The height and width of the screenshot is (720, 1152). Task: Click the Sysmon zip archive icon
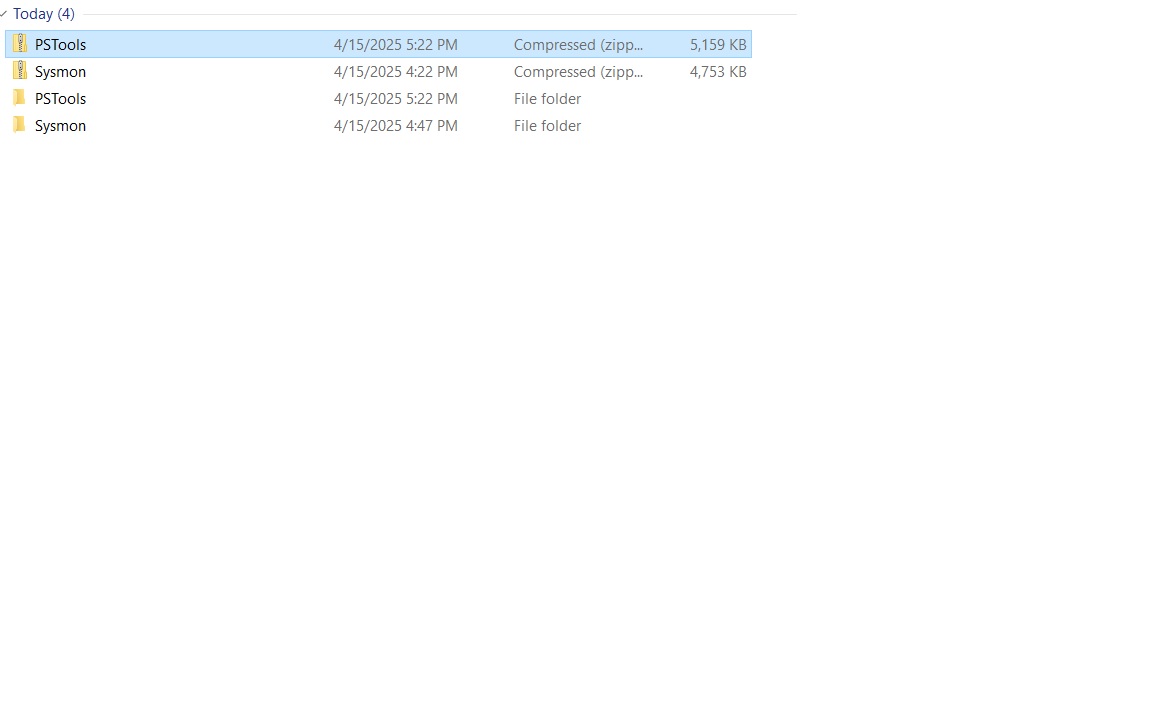pos(20,71)
